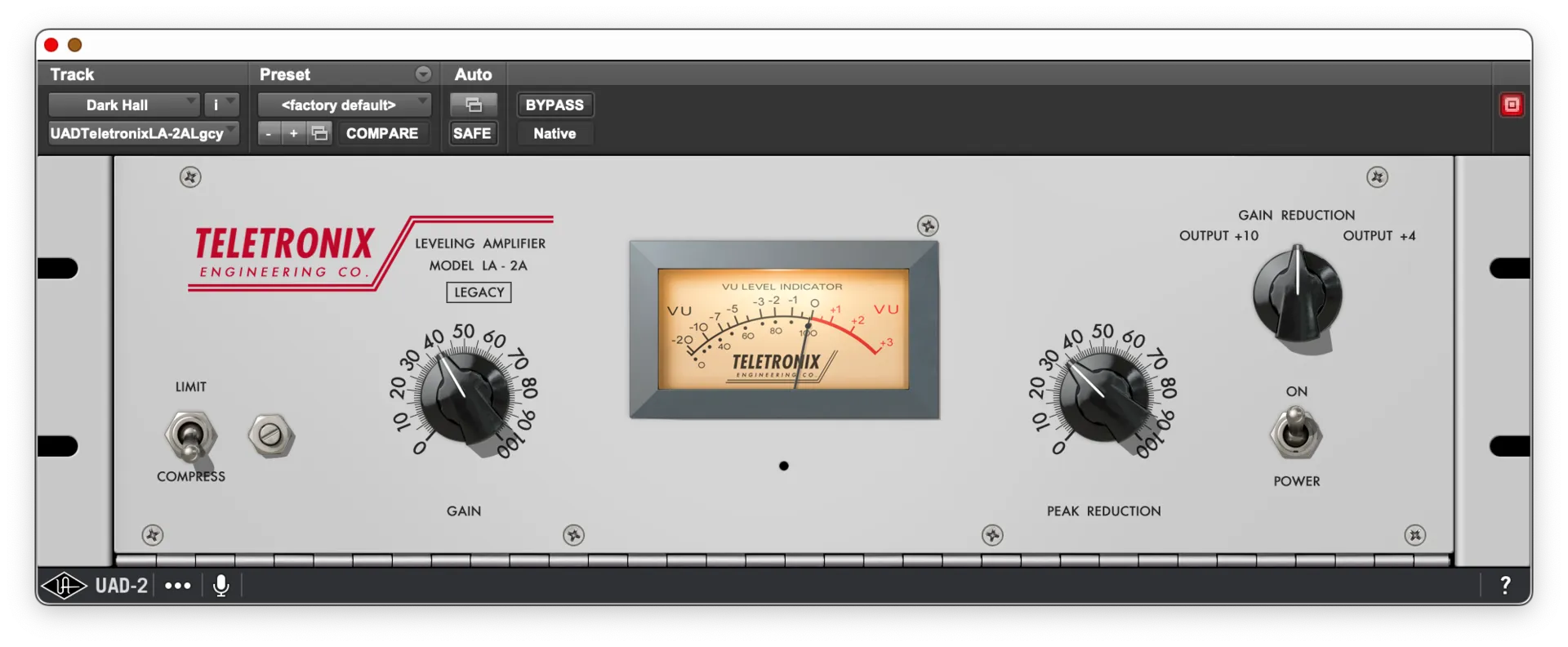Click the Auto header label
Viewport: 1568px width, 647px height.
point(473,74)
